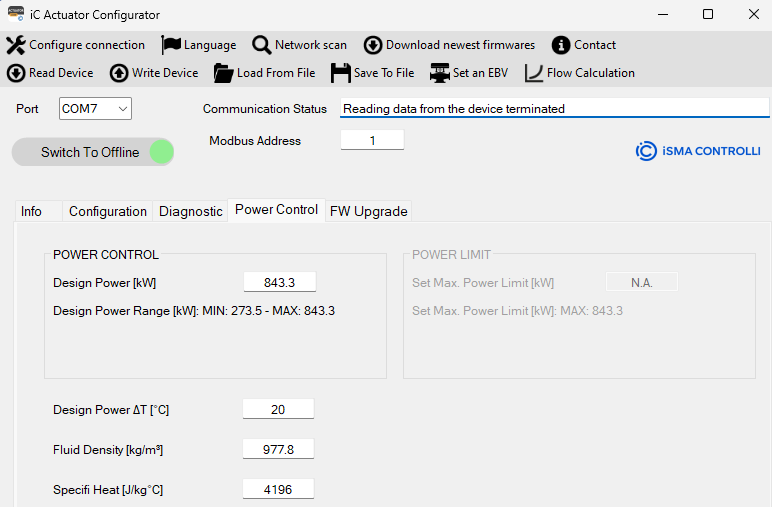
Task: Click the Specifi Heat field
Action: (278, 489)
